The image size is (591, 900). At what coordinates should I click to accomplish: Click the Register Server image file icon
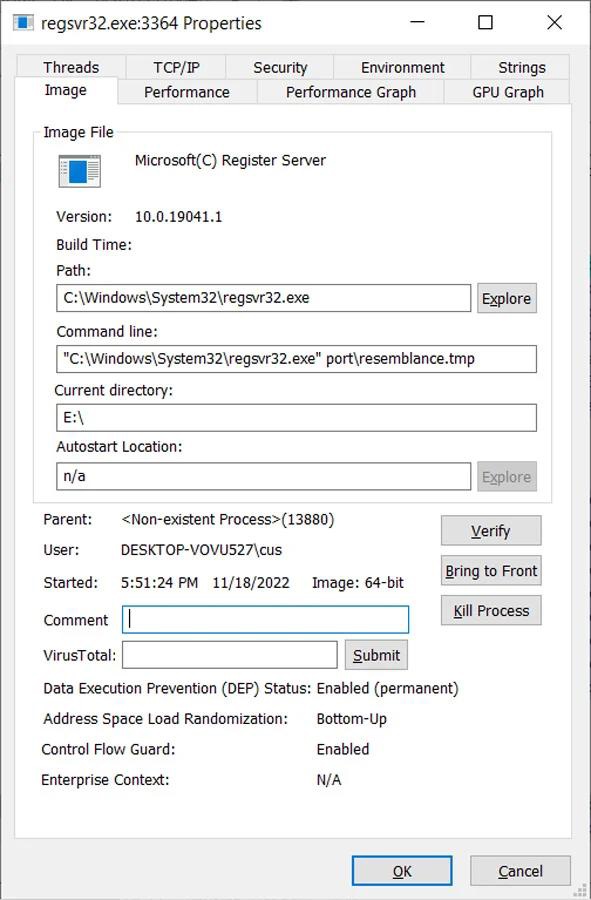tap(80, 170)
